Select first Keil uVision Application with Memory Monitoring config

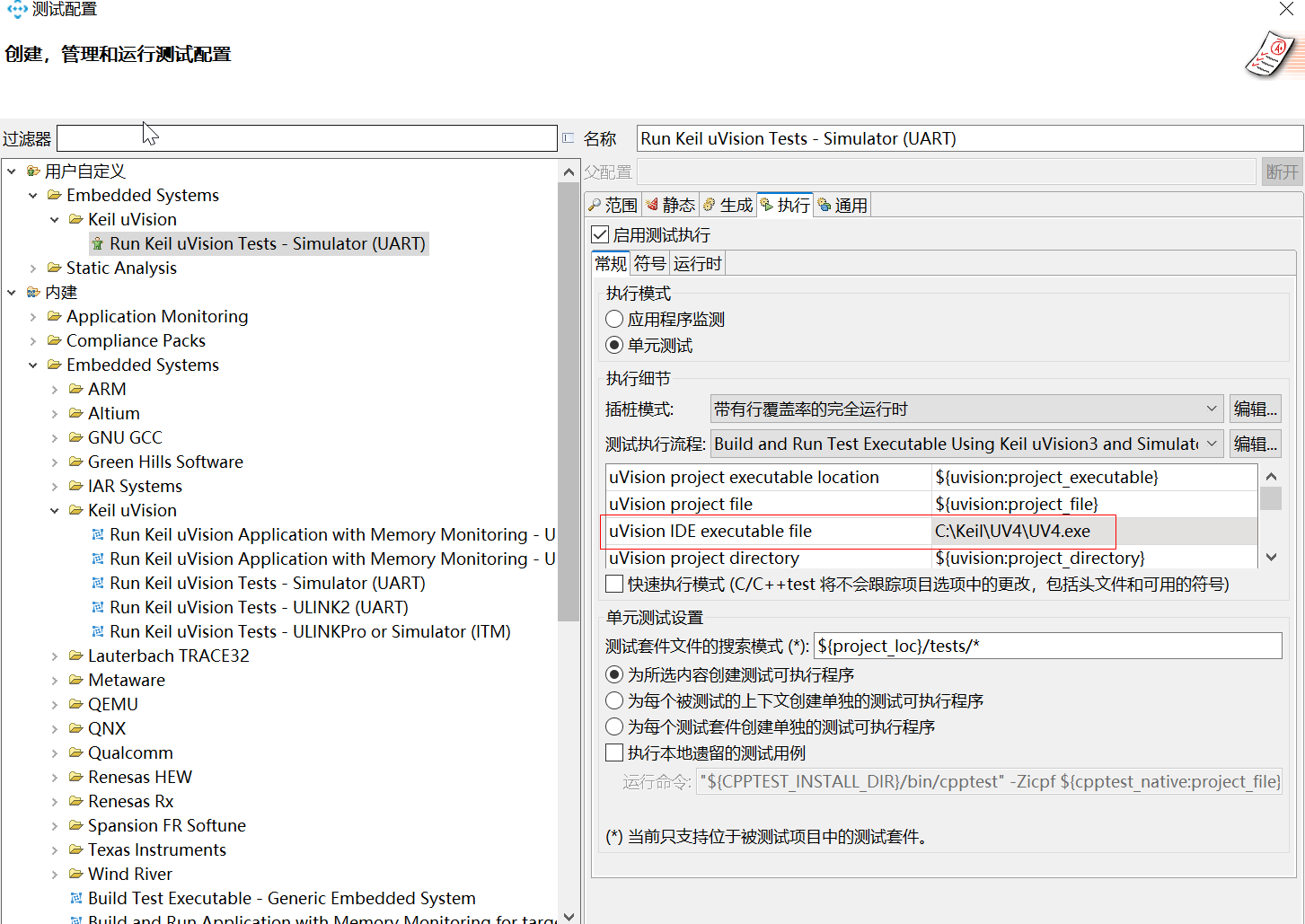[x=332, y=534]
